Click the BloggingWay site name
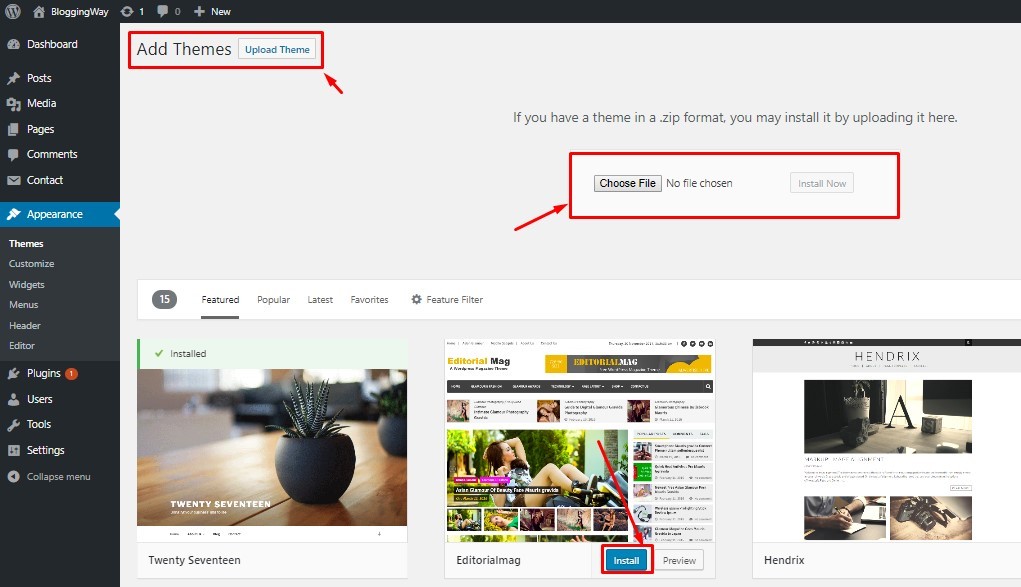1021x587 pixels. click(79, 12)
